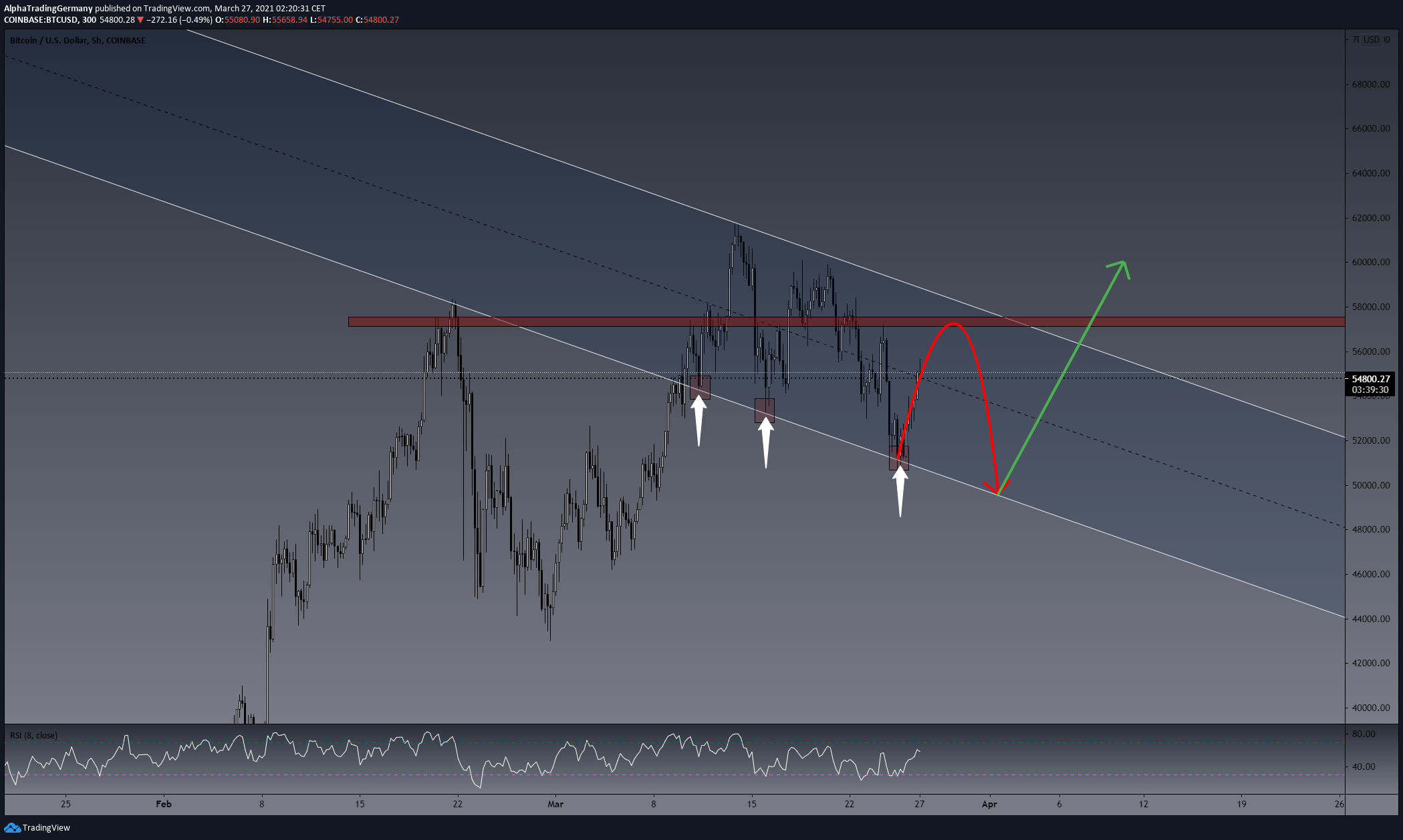Select the red horizontal resistance zone on the chart
The height and width of the screenshot is (840, 1403).
pyautogui.click(x=846, y=322)
